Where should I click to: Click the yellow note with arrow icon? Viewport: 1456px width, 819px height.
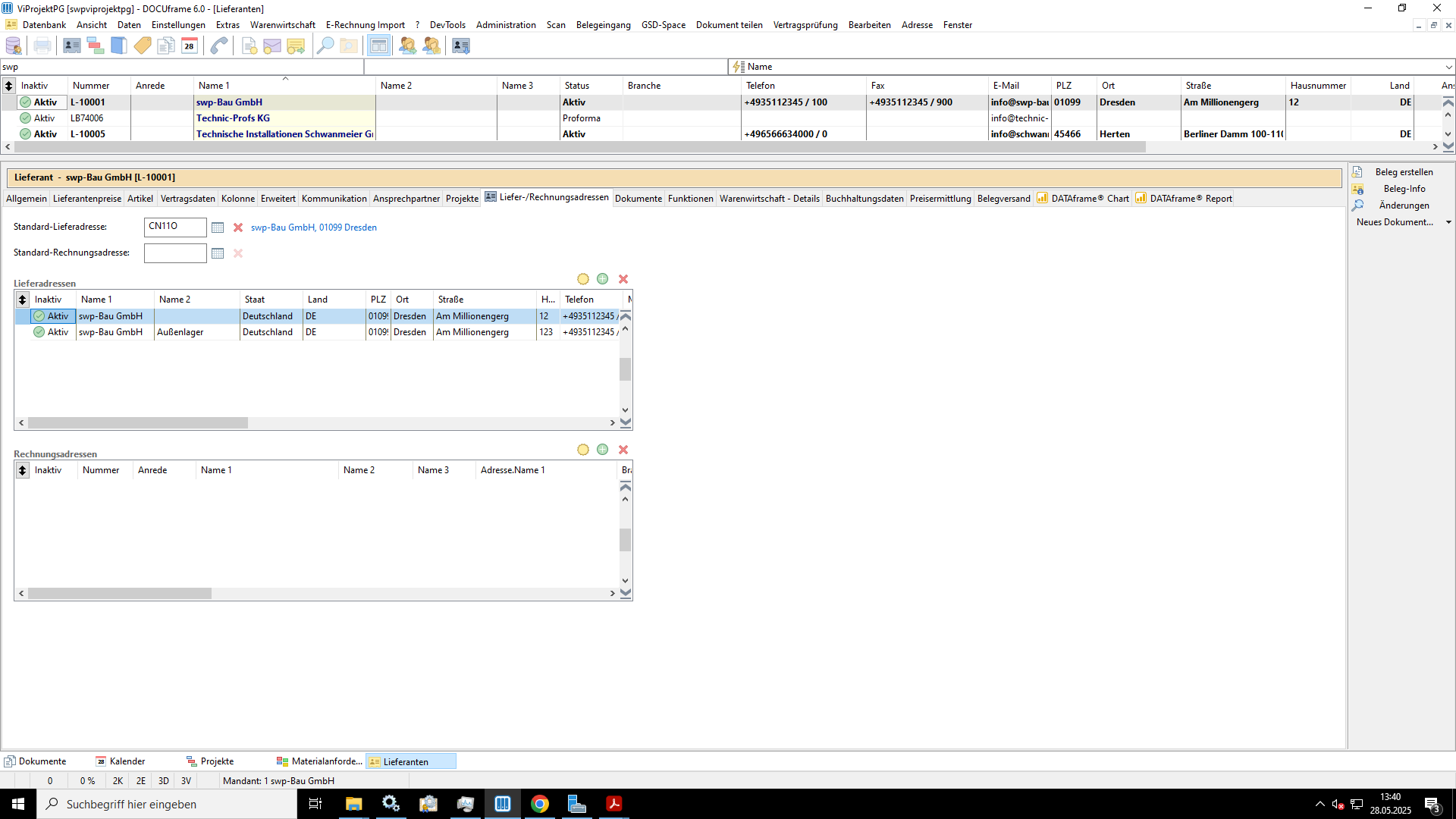(x=296, y=45)
